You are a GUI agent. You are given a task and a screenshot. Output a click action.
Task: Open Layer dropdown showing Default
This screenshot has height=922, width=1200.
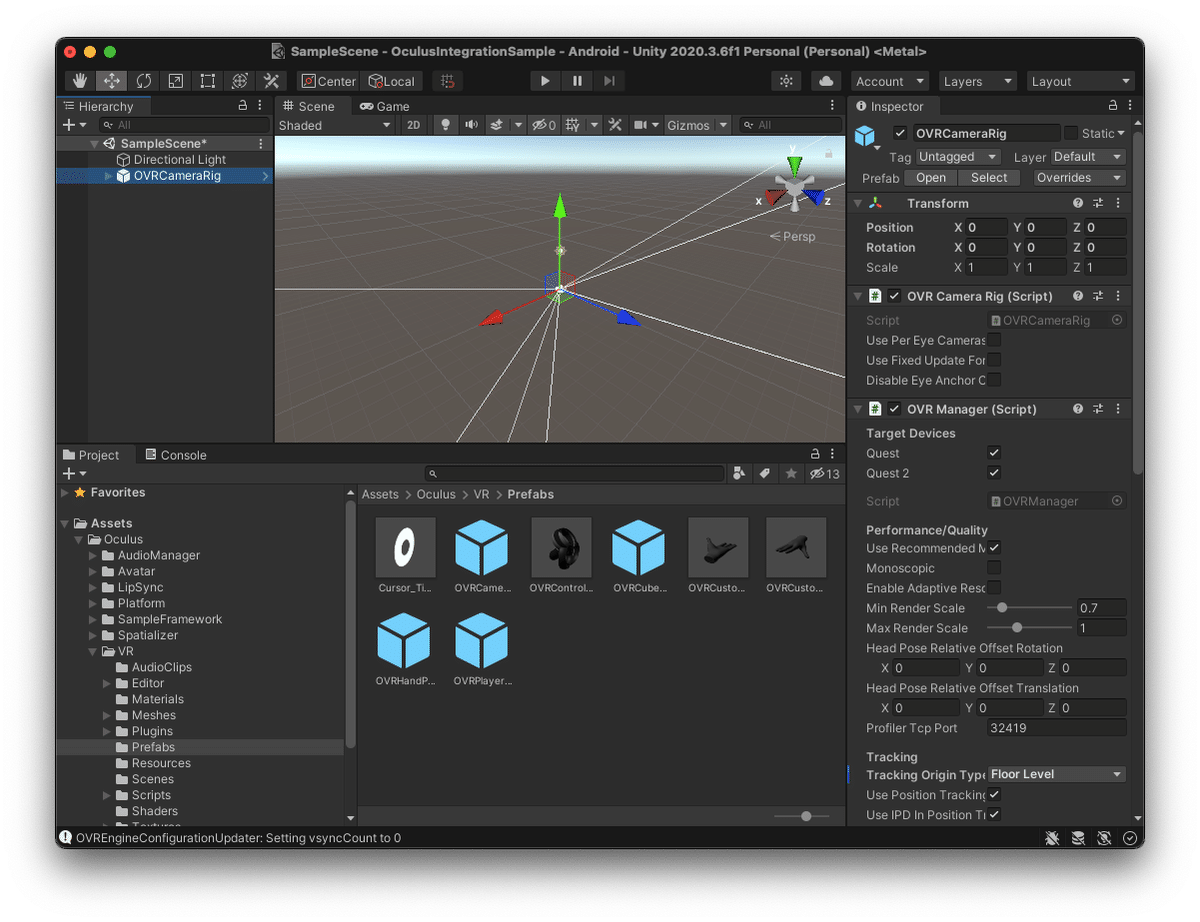(x=1088, y=157)
